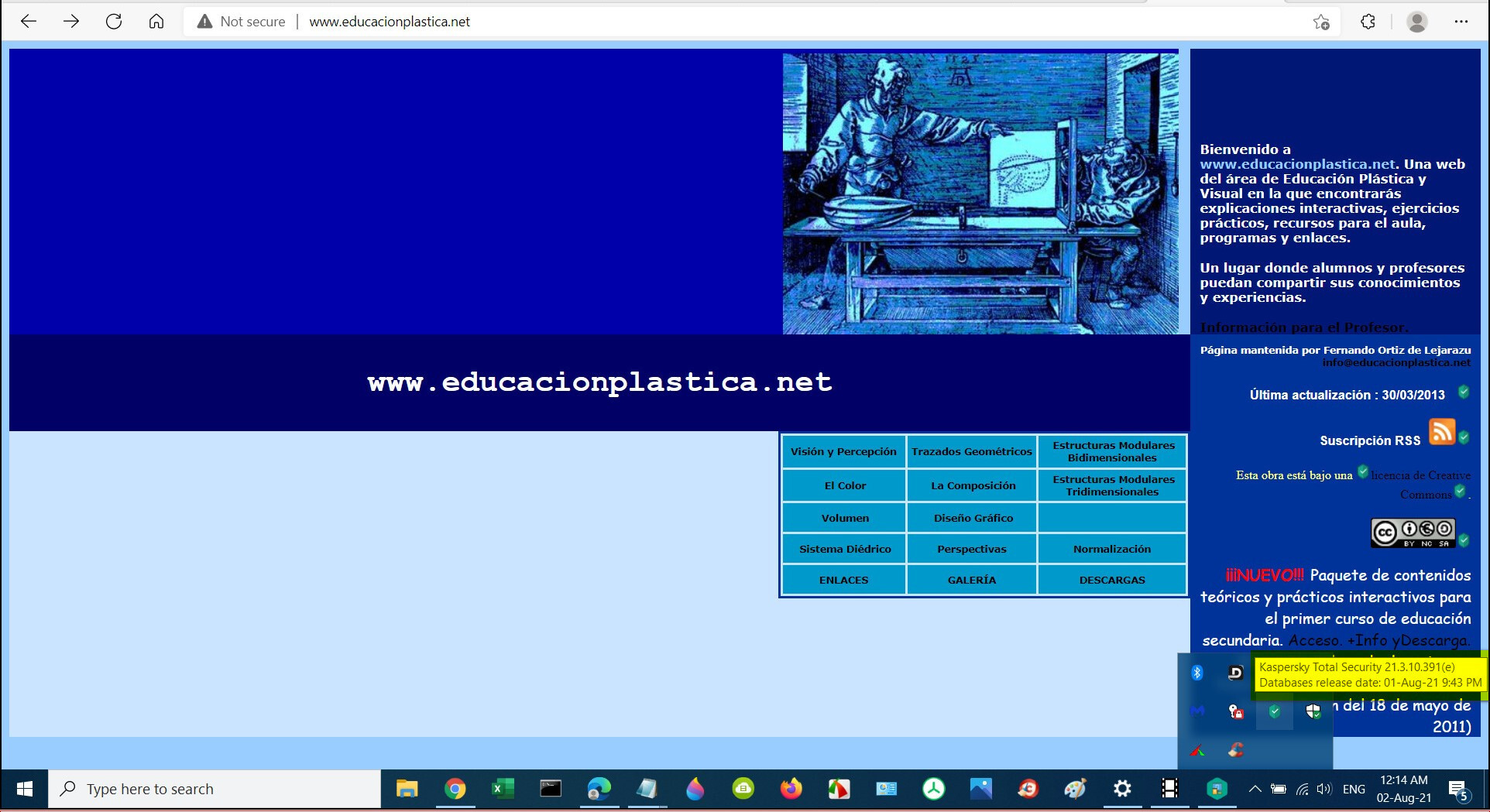This screenshot has height=812, width=1490.
Task: Open the GALERÍA page
Action: tap(972, 580)
